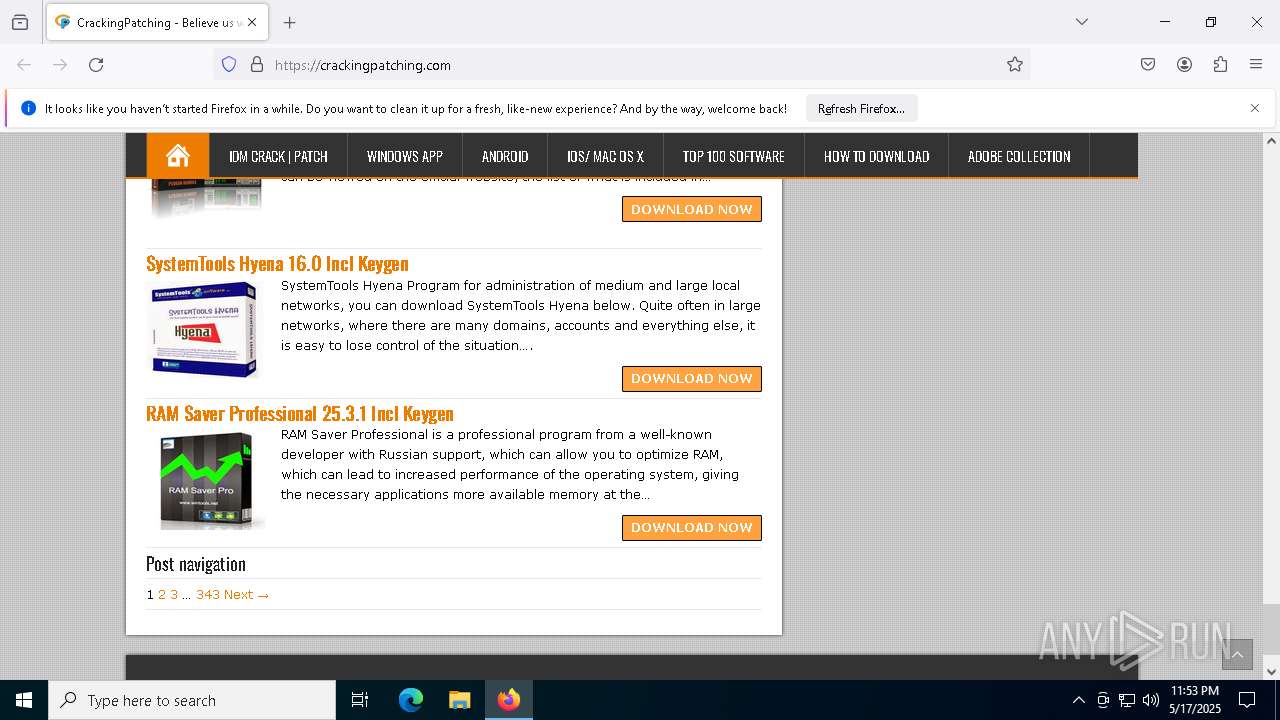Screen dimensions: 1280x720
Task: Open iOS/Mac OS X menu
Action: 605,156
